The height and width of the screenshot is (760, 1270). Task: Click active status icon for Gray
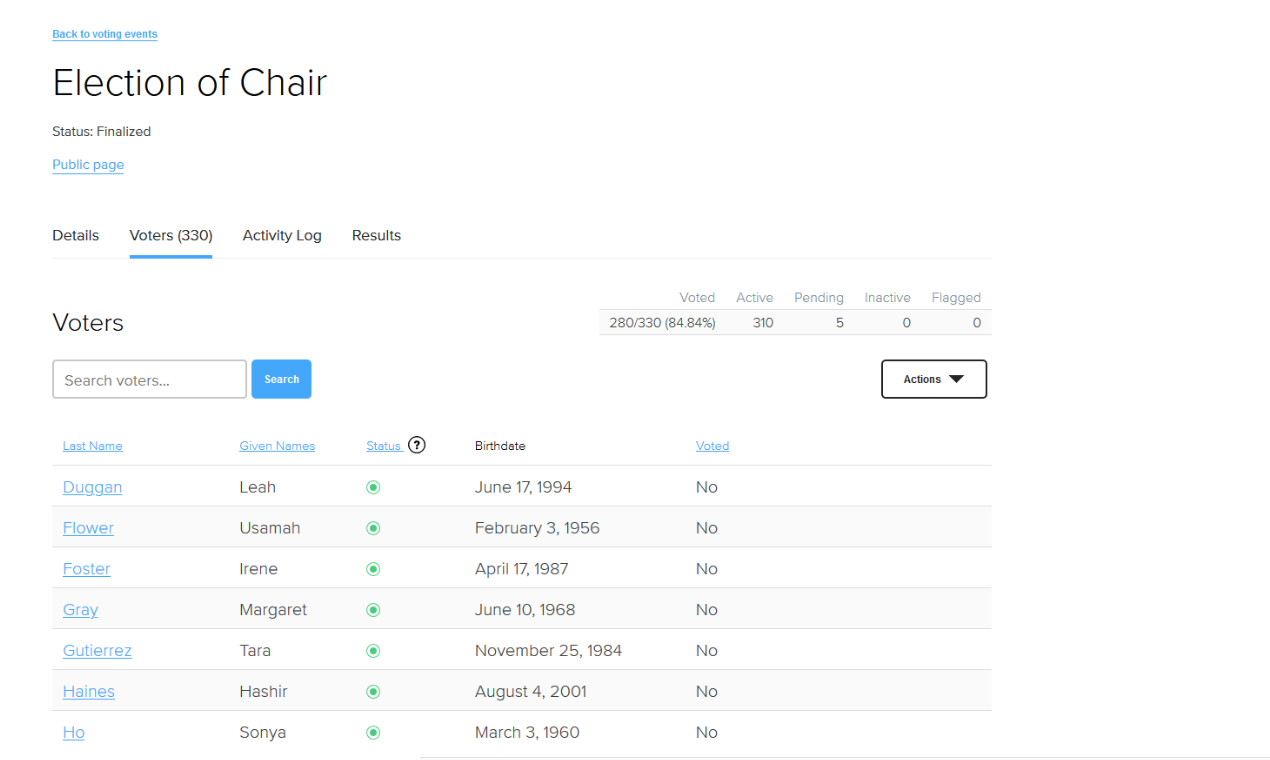(x=373, y=610)
